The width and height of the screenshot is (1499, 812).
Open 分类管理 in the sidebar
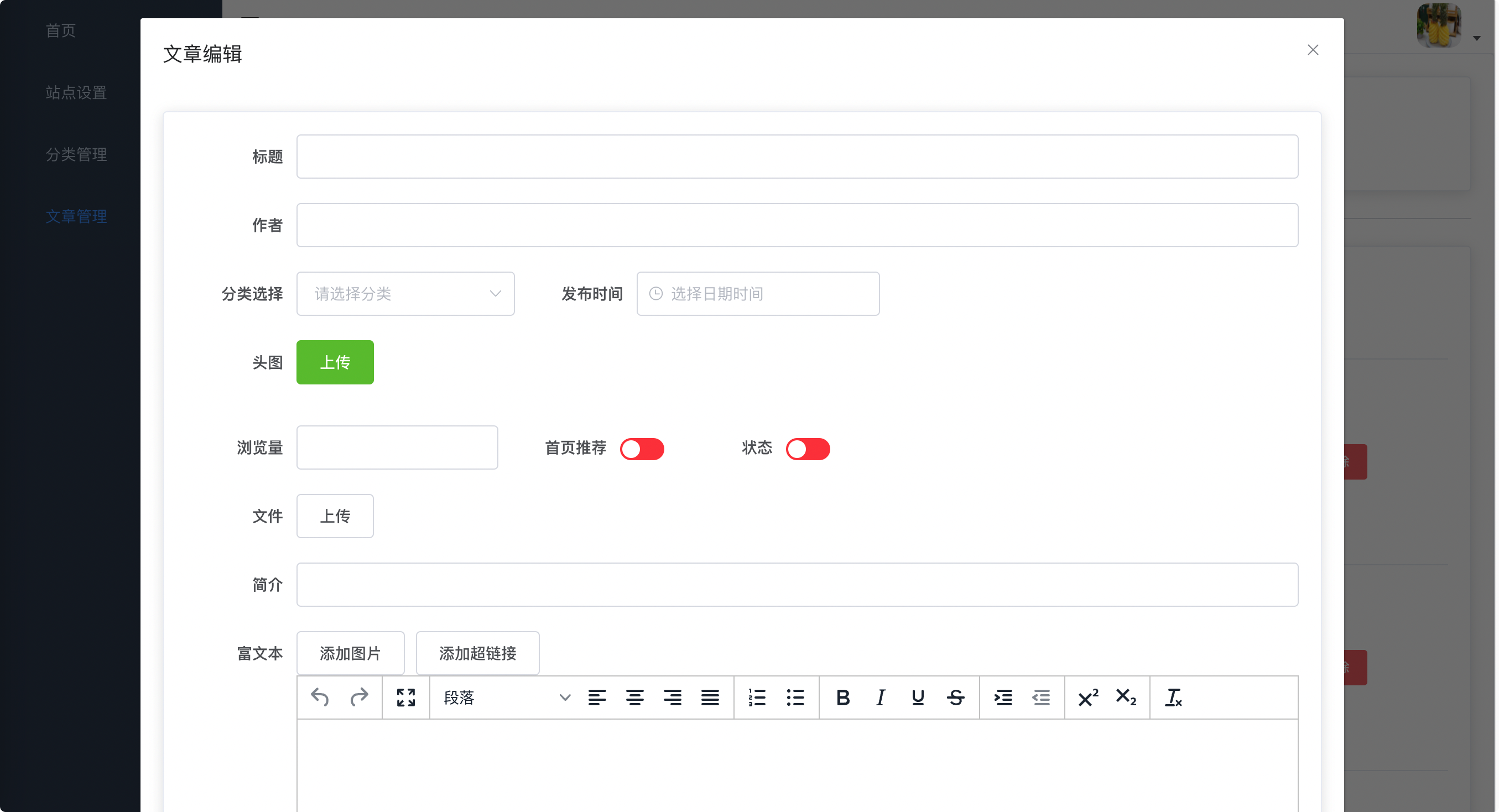pyautogui.click(x=76, y=154)
